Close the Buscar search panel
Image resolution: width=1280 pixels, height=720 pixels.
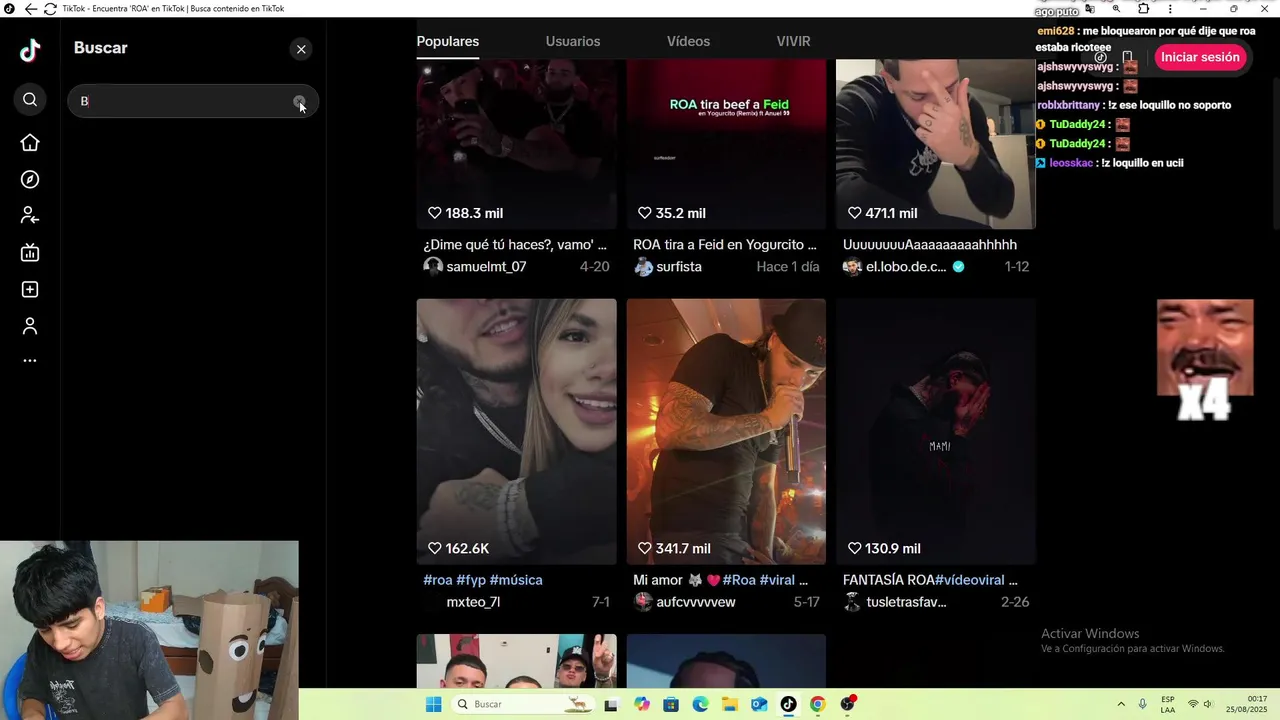[301, 49]
